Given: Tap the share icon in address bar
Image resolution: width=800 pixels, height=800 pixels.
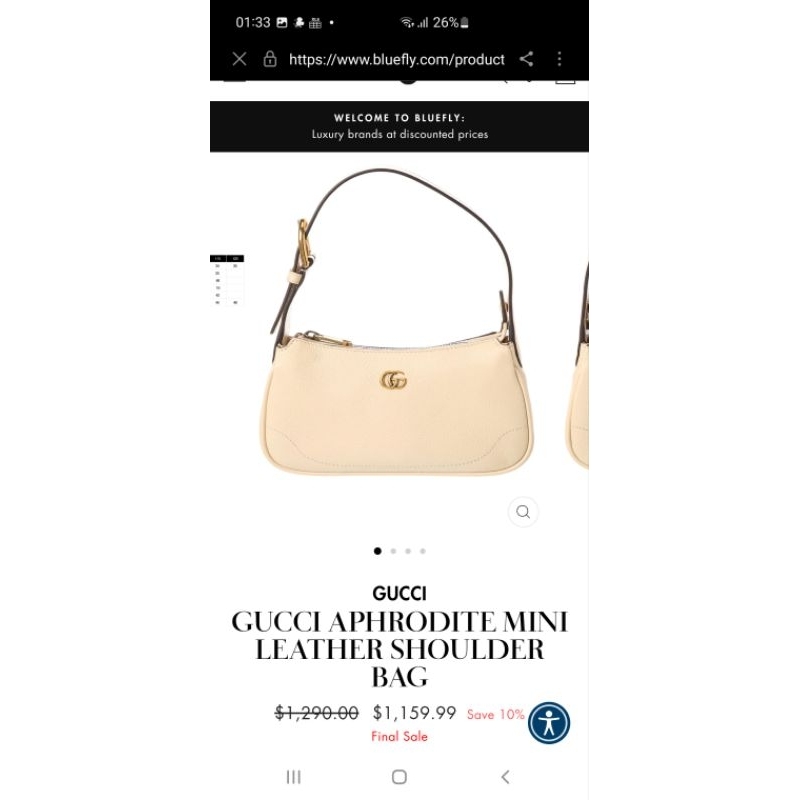Looking at the screenshot, I should pyautogui.click(x=527, y=59).
